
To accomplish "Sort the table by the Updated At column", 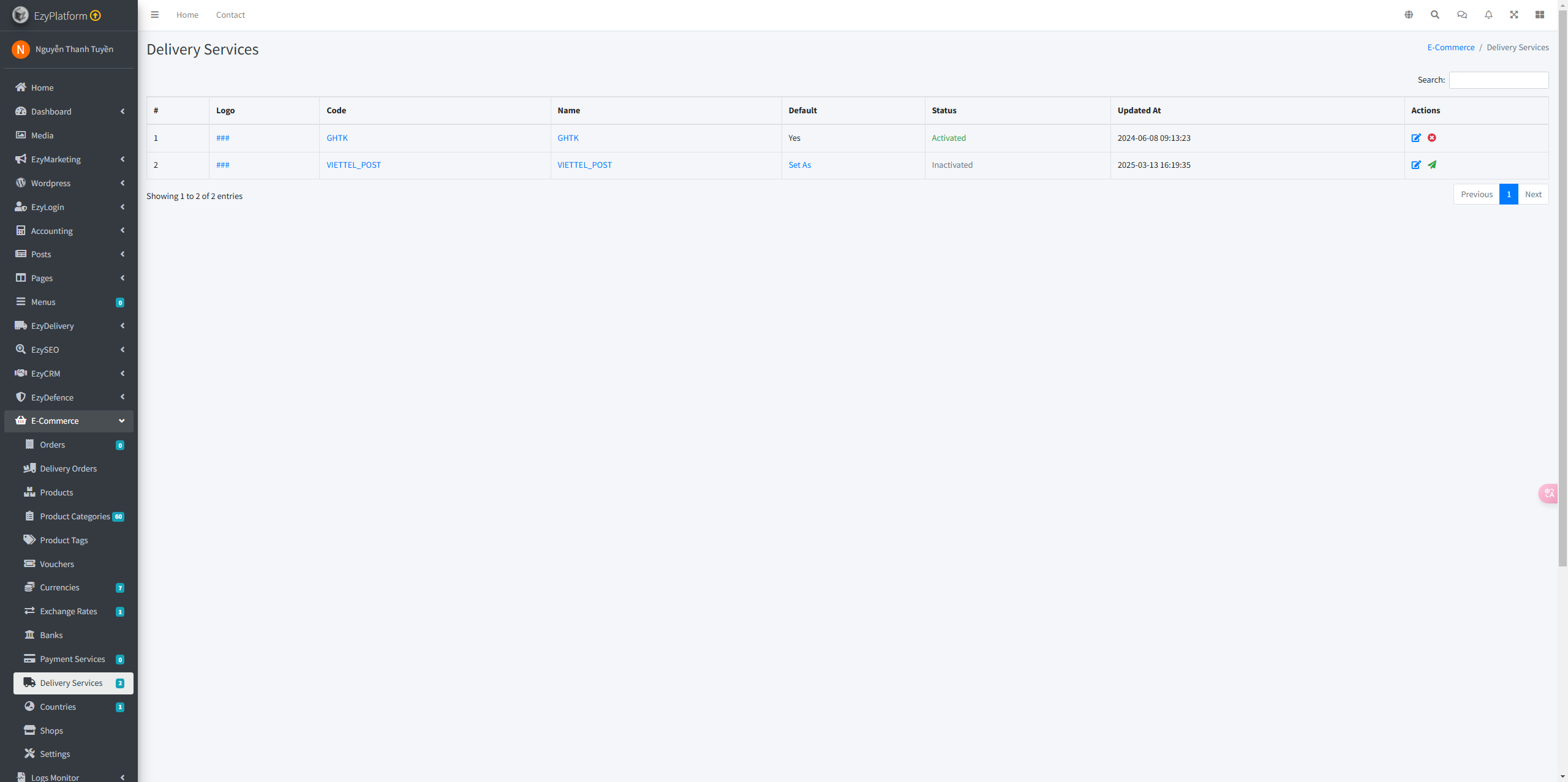I will pos(1139,110).
